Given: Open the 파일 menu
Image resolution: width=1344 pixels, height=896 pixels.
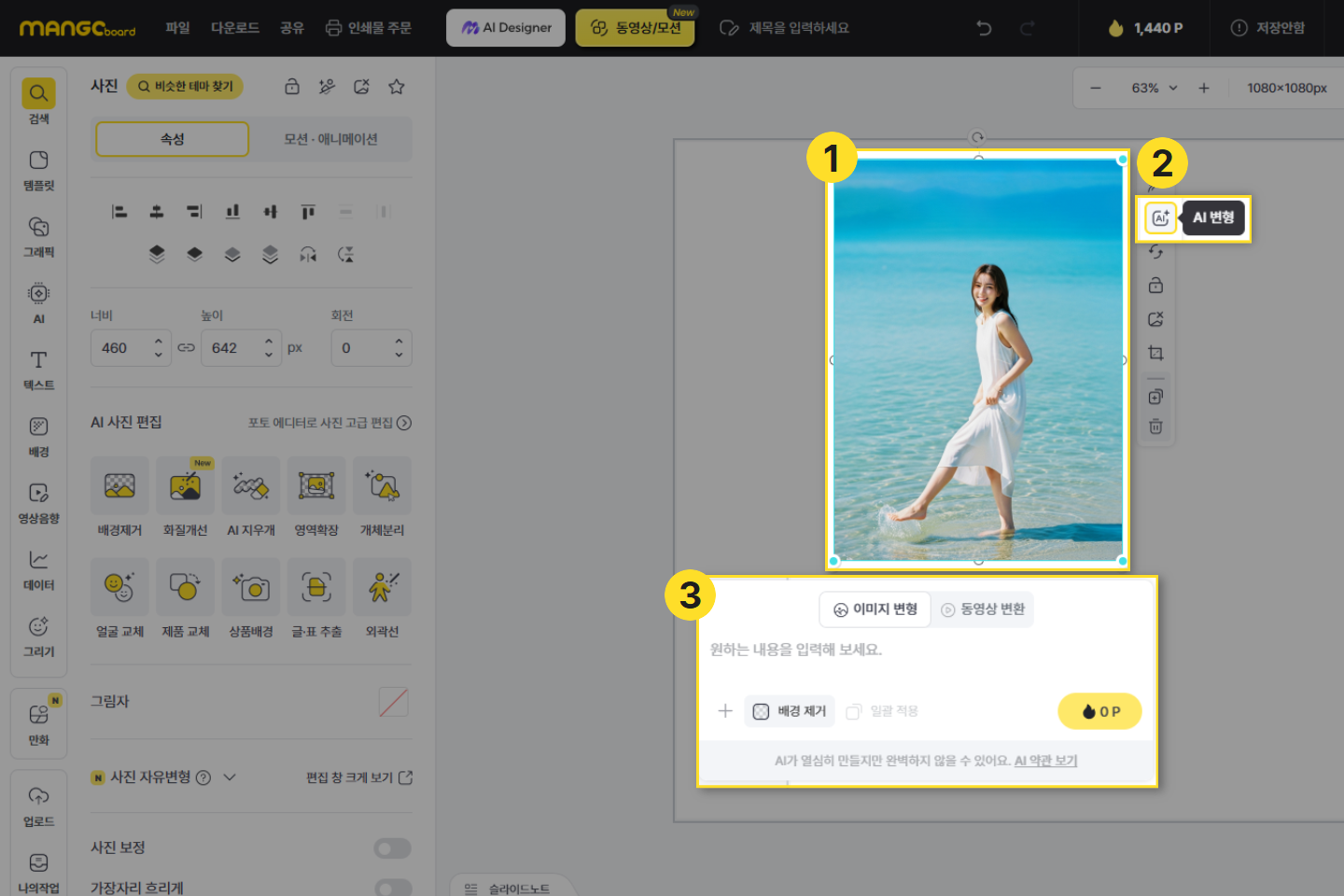Looking at the screenshot, I should 177,28.
